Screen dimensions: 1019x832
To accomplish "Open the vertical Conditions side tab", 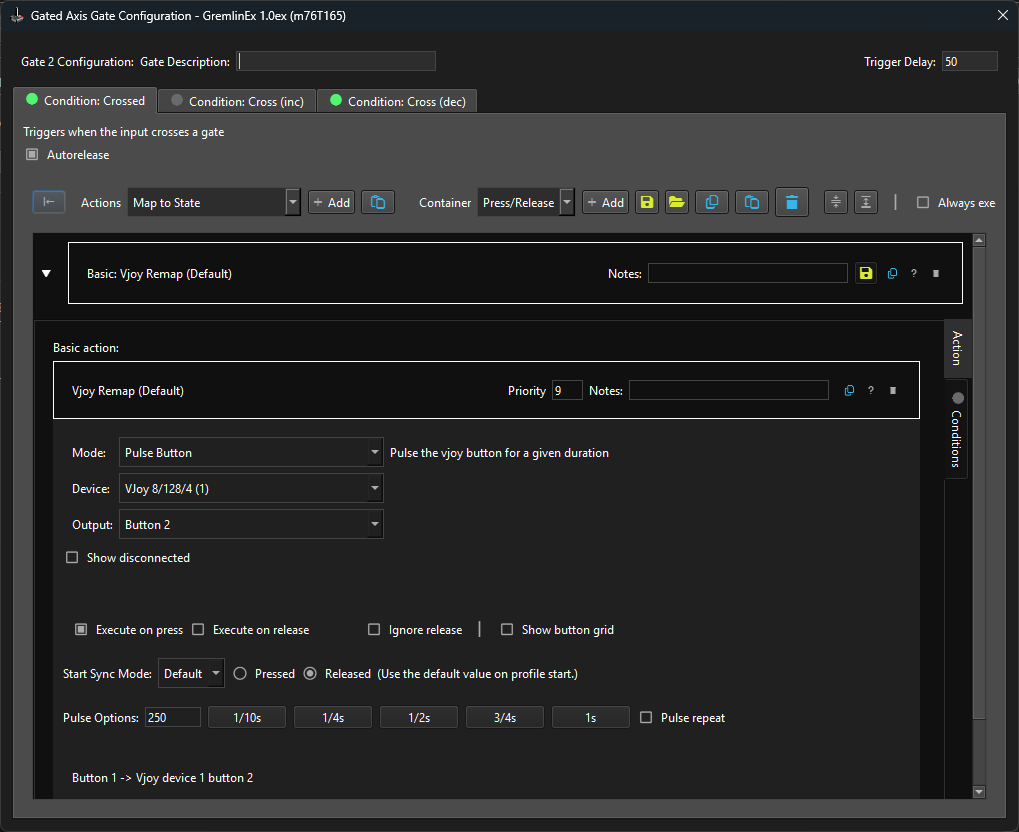I will [x=956, y=432].
